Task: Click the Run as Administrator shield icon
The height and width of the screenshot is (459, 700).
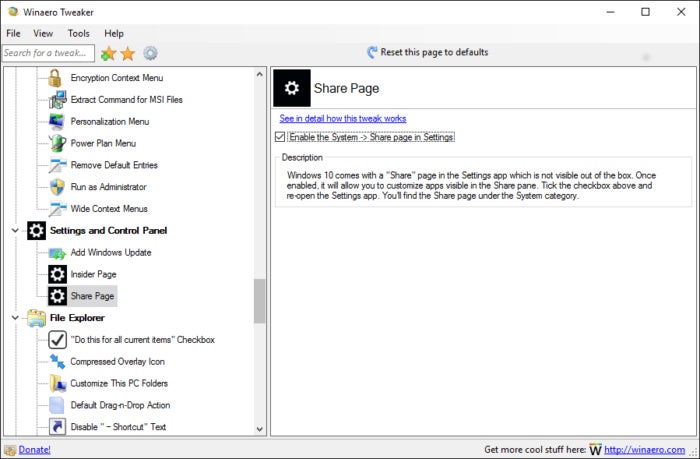Action: (57, 187)
